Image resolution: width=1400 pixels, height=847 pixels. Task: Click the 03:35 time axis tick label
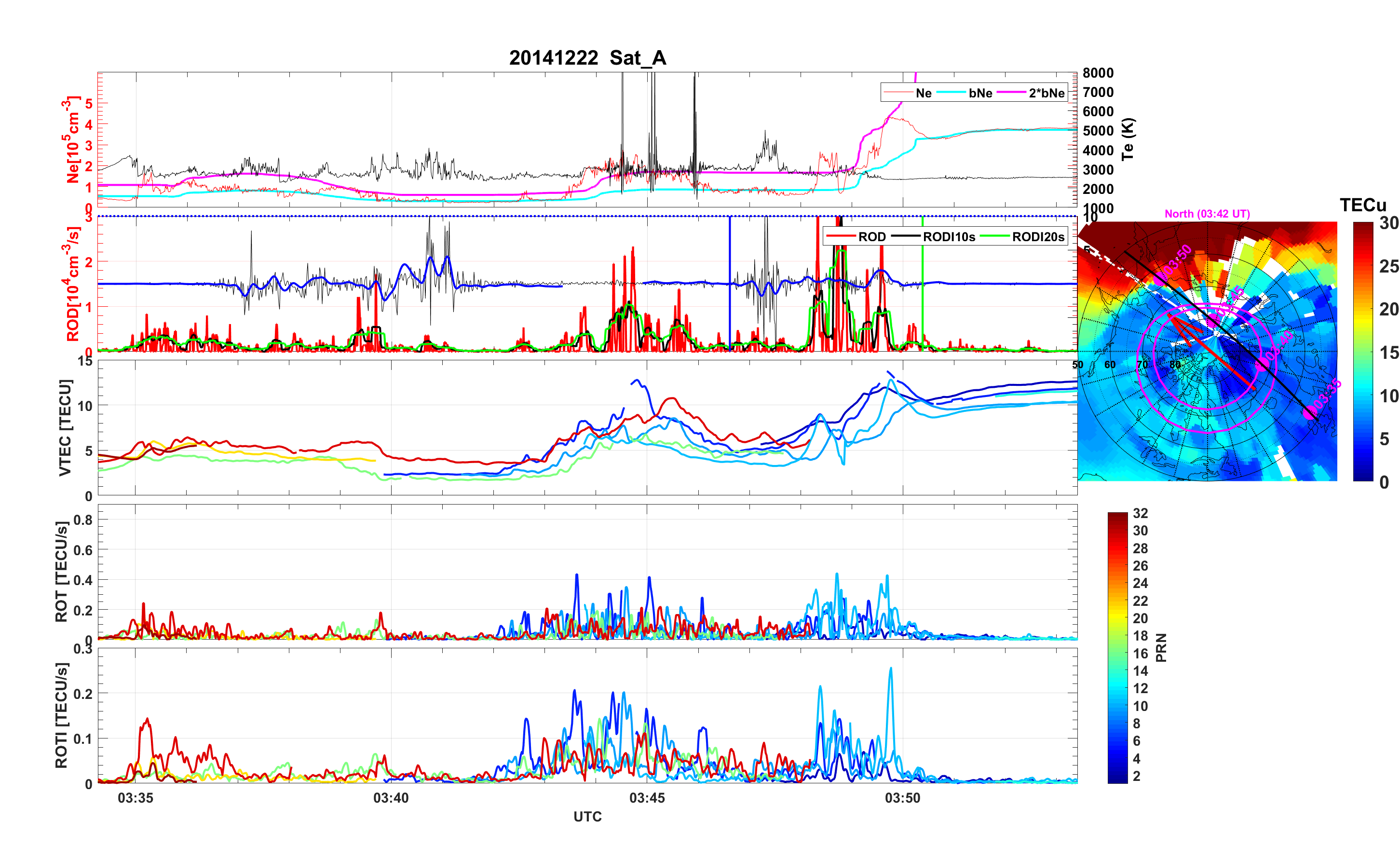click(135, 797)
